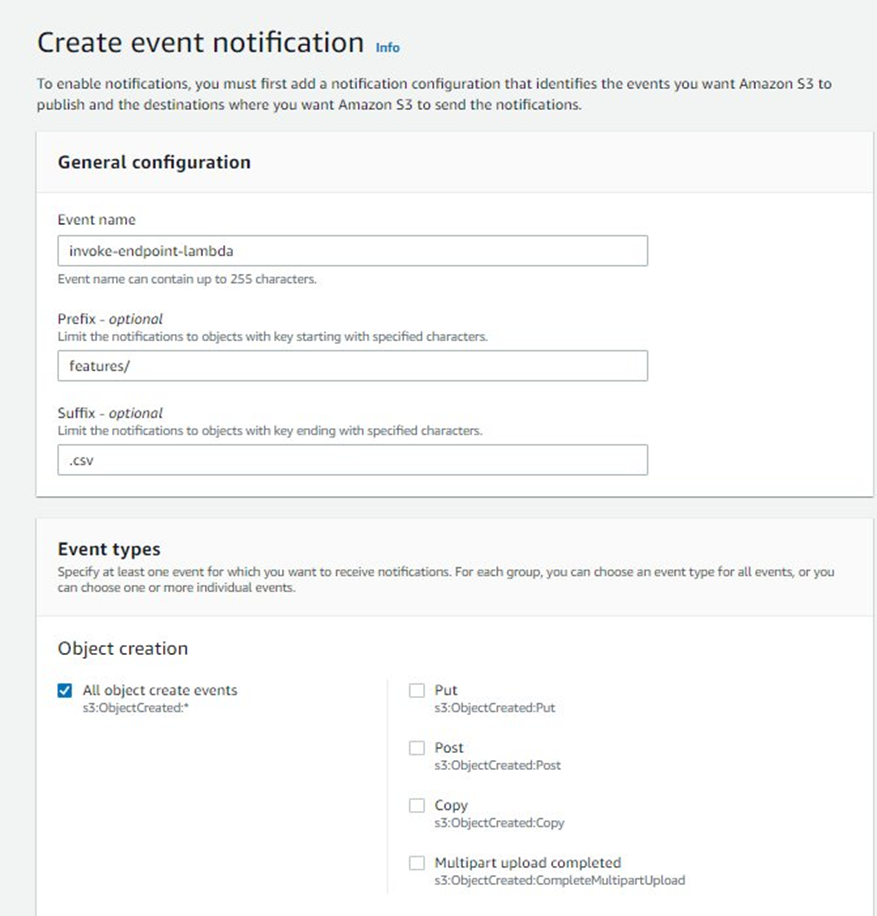Viewport: 877px width, 916px height.
Task: Open the Info link next to the title
Action: pos(388,47)
